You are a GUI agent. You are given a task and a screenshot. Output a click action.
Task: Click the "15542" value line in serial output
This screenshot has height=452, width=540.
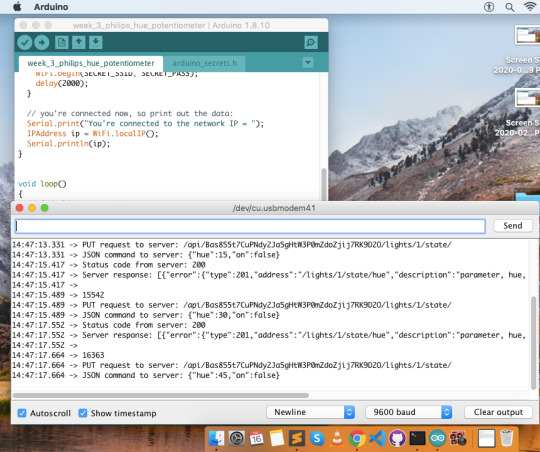pyautogui.click(x=93, y=295)
